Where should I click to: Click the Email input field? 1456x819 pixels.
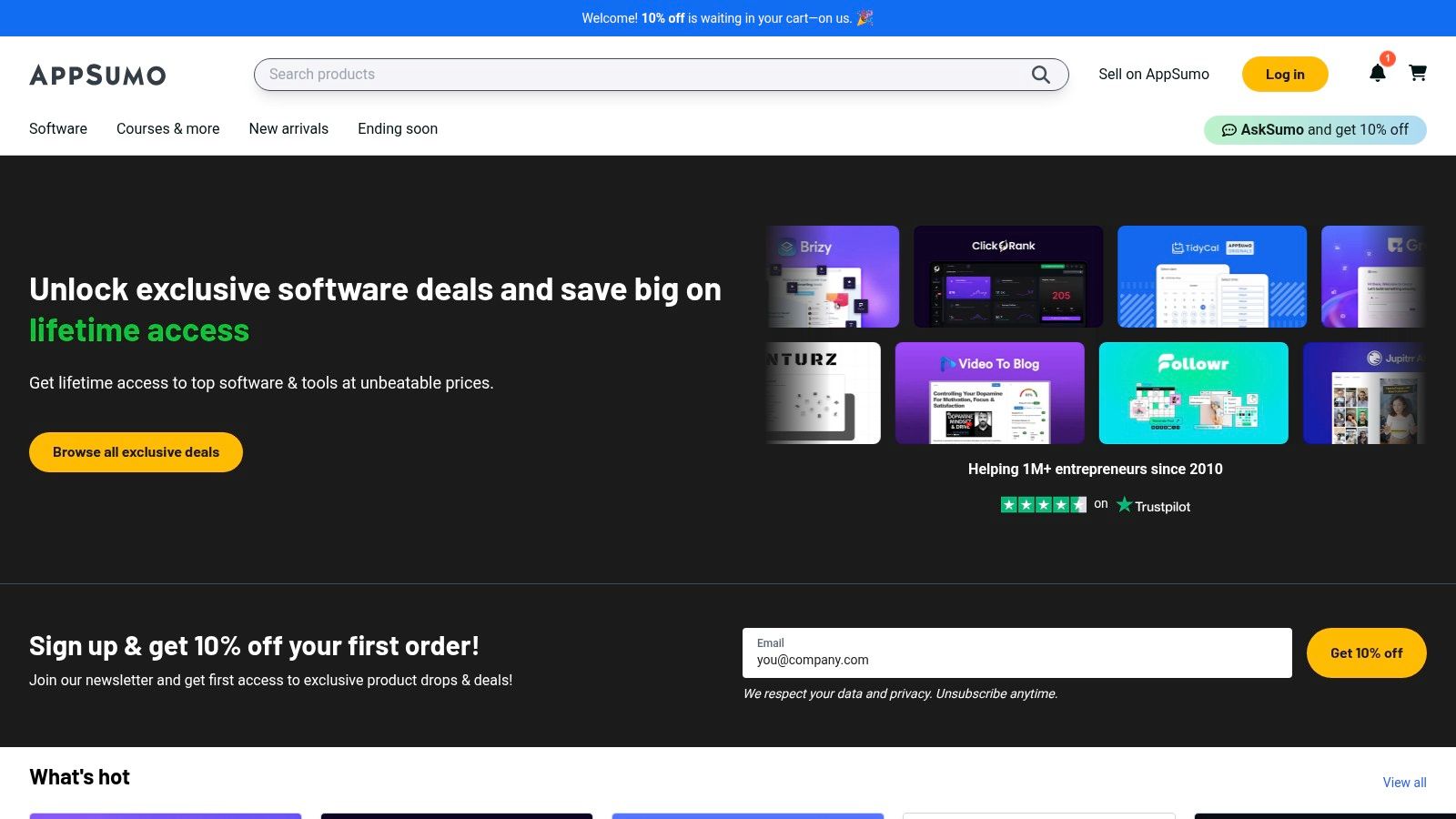[x=1017, y=652]
